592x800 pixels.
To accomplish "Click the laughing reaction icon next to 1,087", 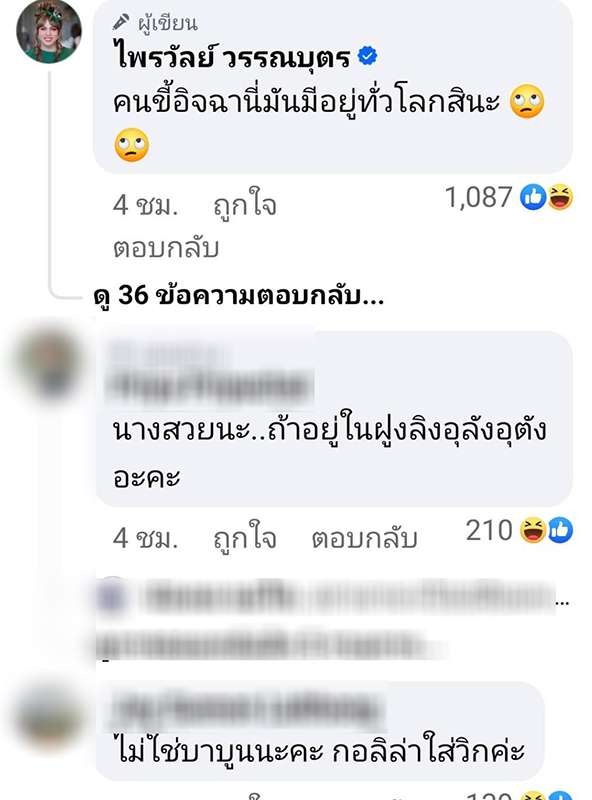I will 560,197.
